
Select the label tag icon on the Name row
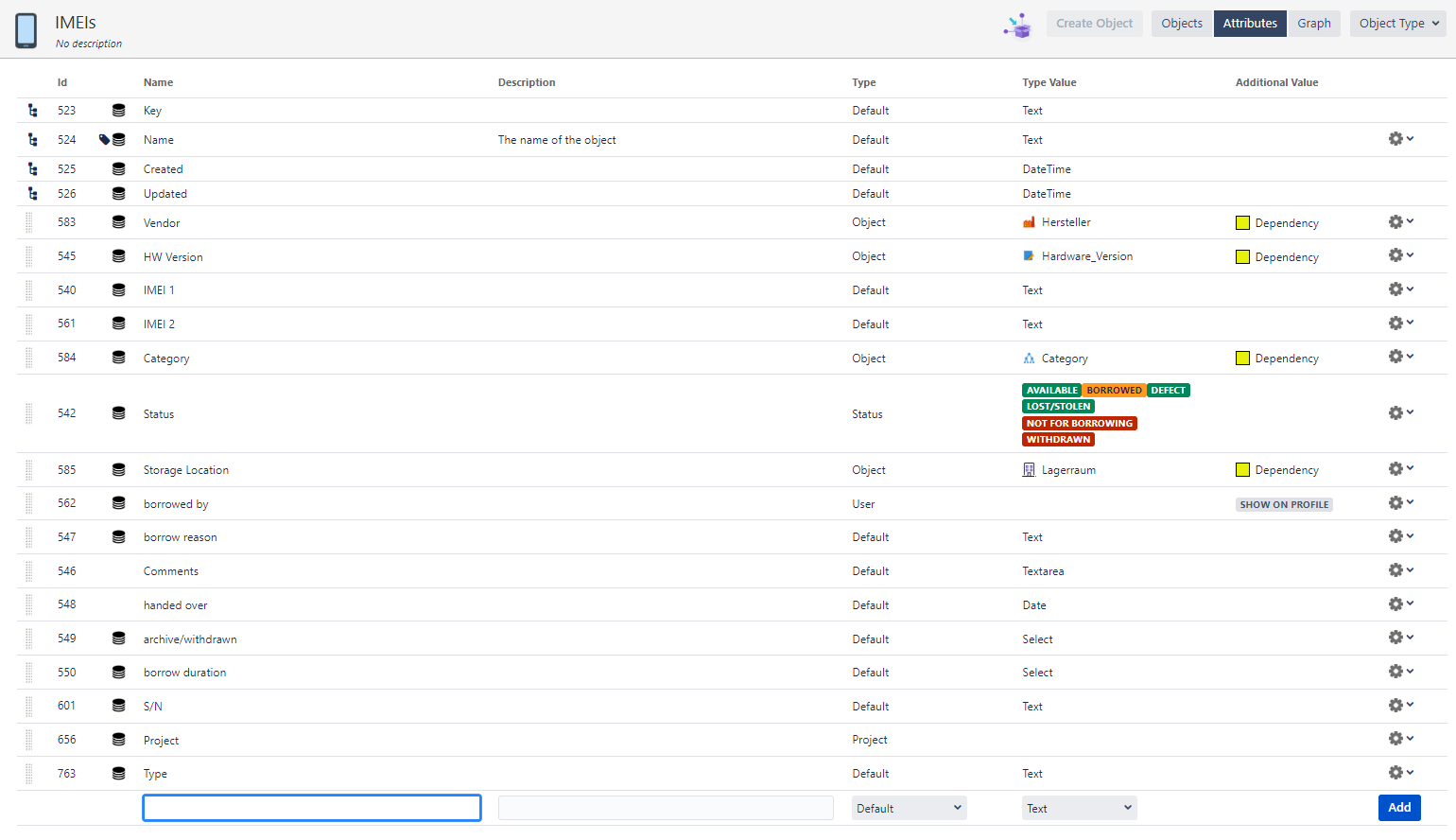[x=102, y=139]
